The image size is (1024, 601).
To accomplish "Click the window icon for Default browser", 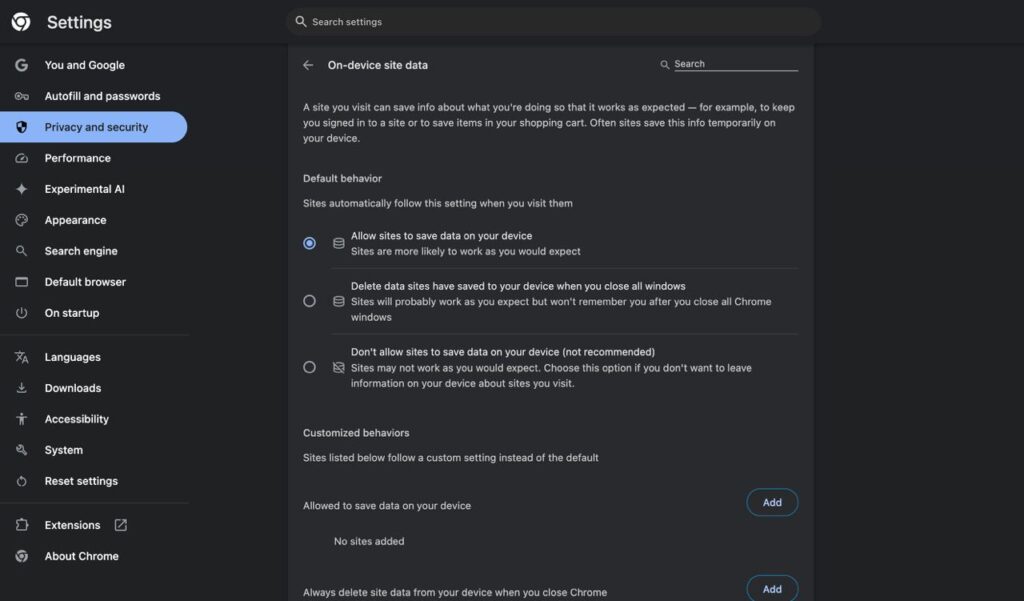I will point(22,282).
